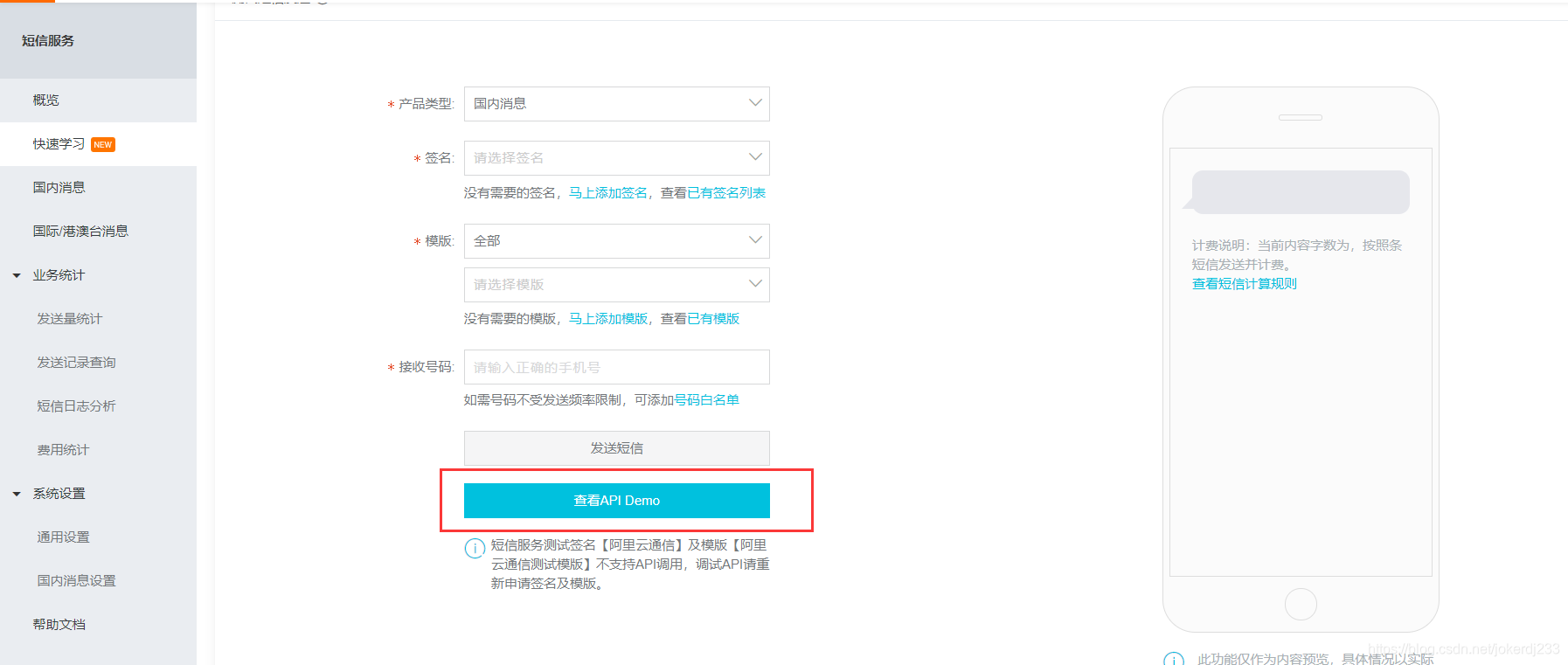Image resolution: width=1568 pixels, height=665 pixels.
Task: Open the 号码白名单 link
Action: pyautogui.click(x=706, y=400)
